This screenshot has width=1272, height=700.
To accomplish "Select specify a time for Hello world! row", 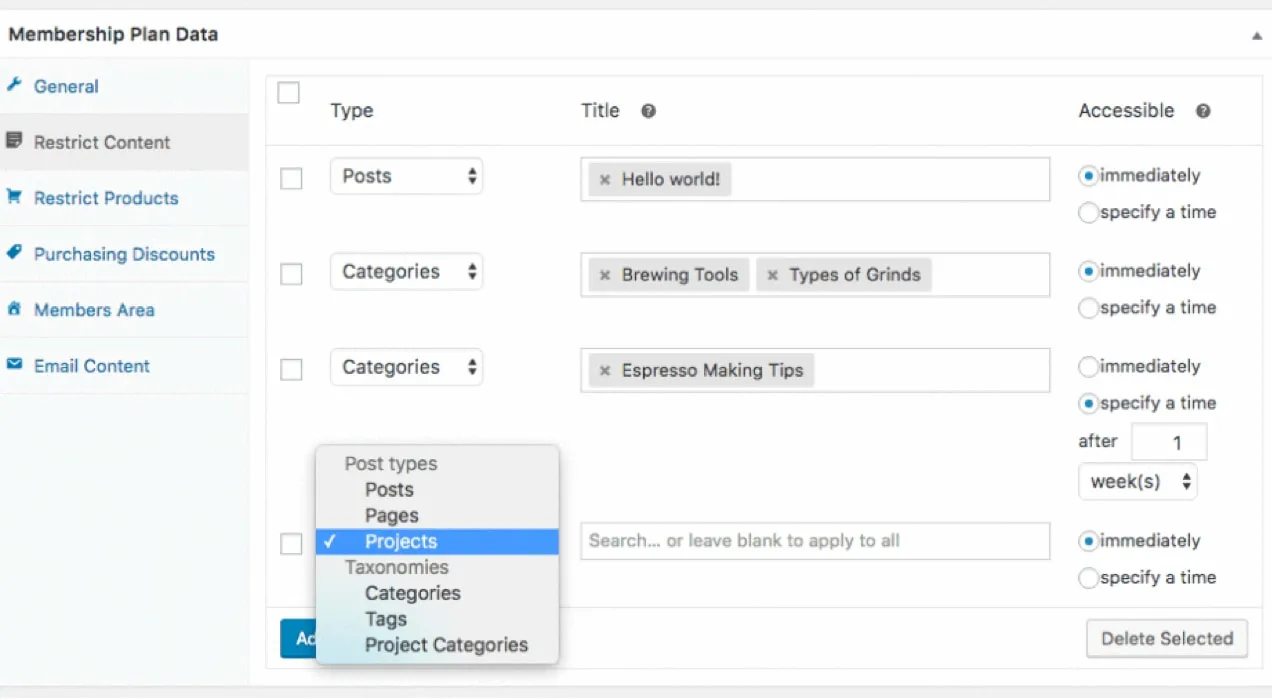I will (1088, 213).
